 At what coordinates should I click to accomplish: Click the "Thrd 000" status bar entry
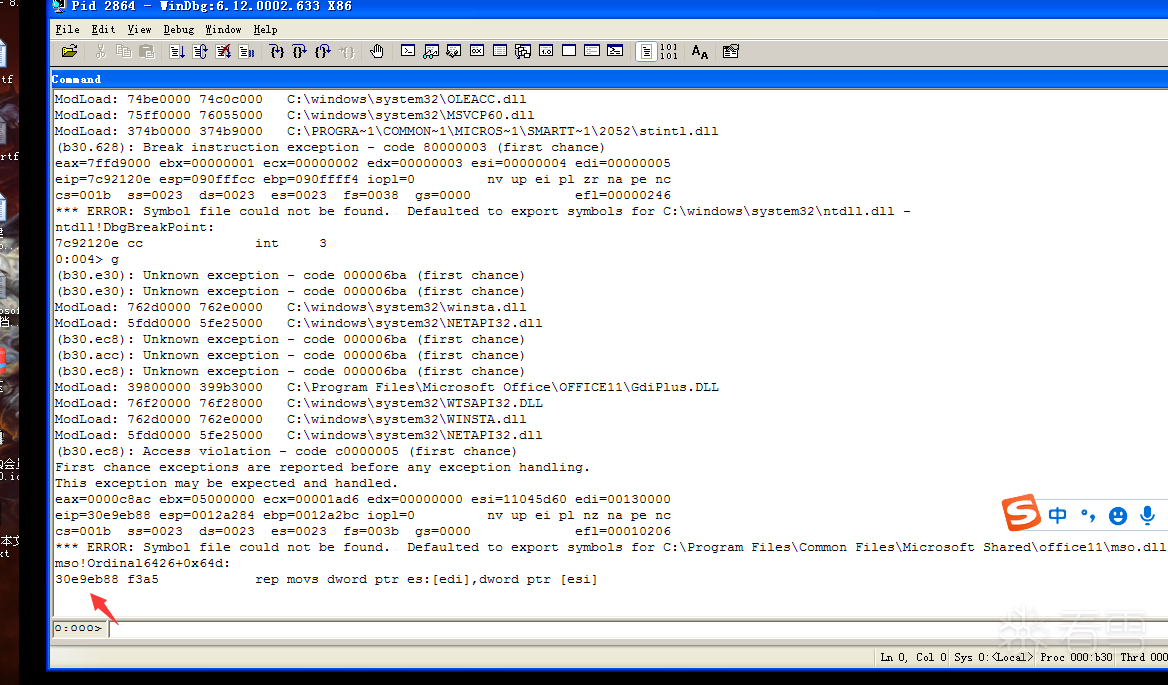click(1143, 657)
